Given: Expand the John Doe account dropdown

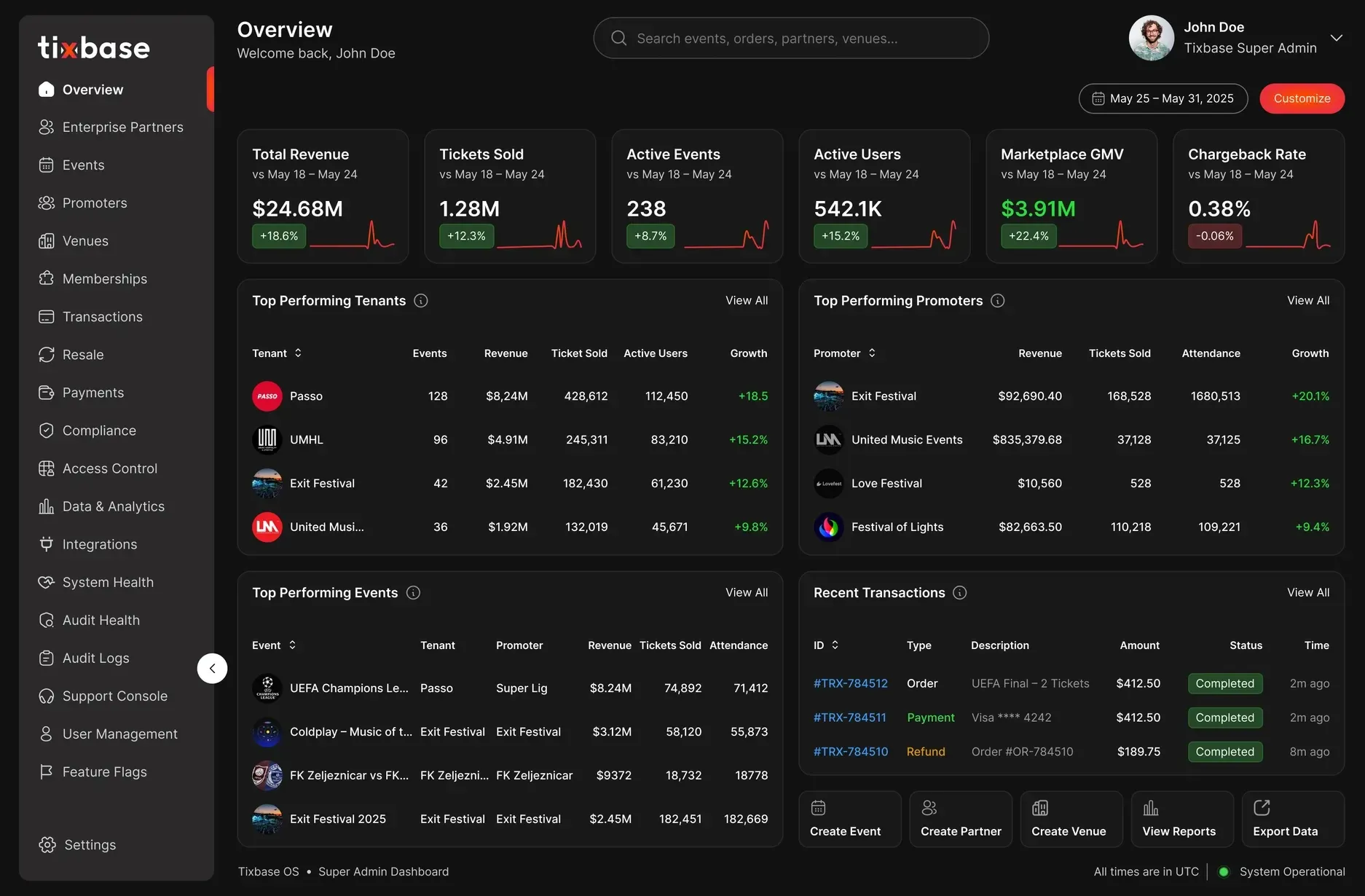Looking at the screenshot, I should point(1337,38).
